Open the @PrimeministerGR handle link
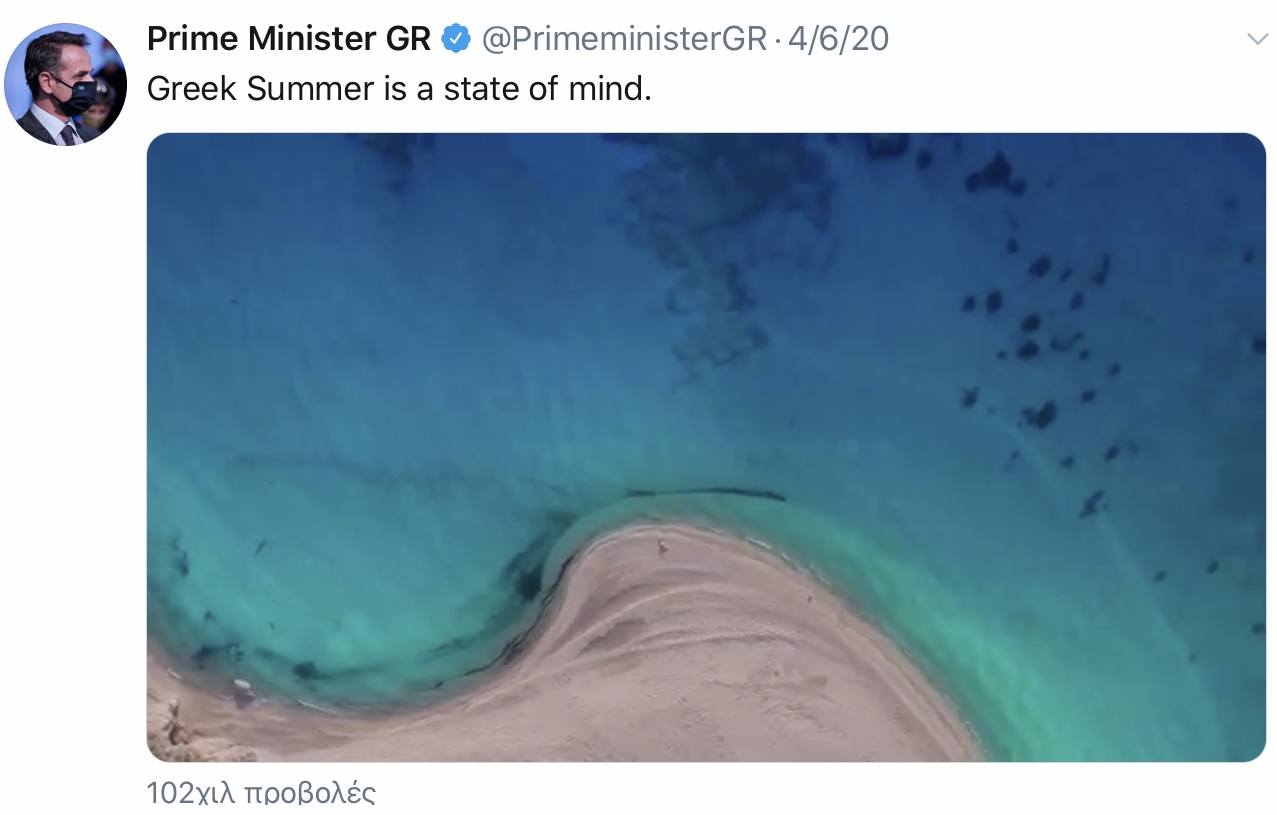 623,39
